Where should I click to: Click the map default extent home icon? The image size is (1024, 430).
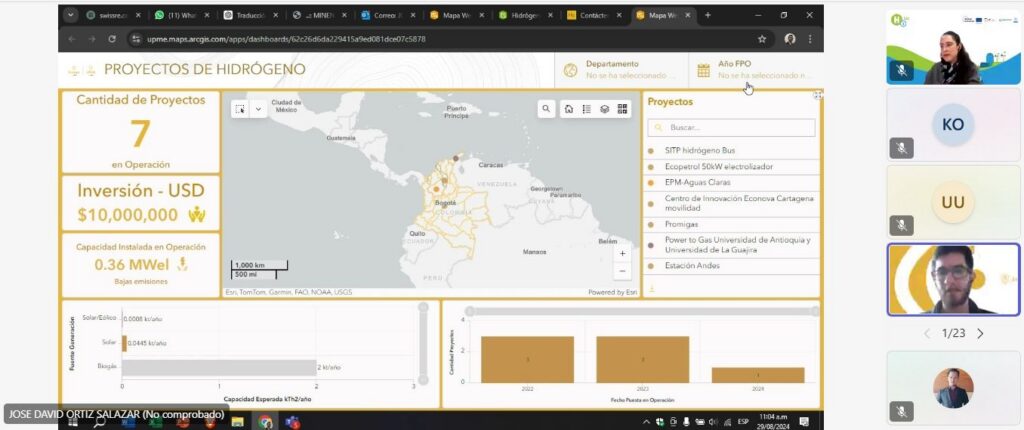569,109
